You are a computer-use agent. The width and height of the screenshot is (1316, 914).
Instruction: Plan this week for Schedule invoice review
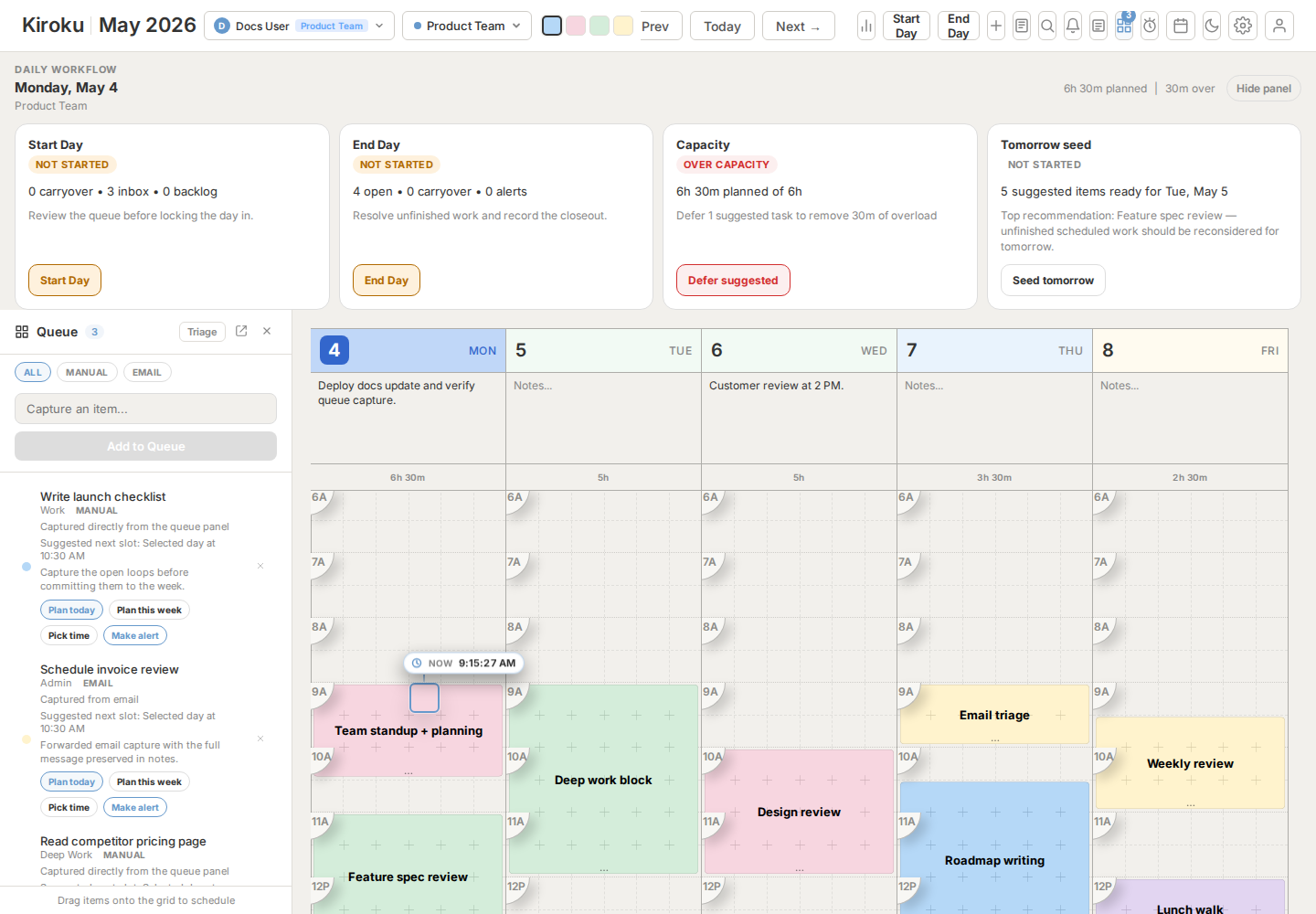(149, 781)
